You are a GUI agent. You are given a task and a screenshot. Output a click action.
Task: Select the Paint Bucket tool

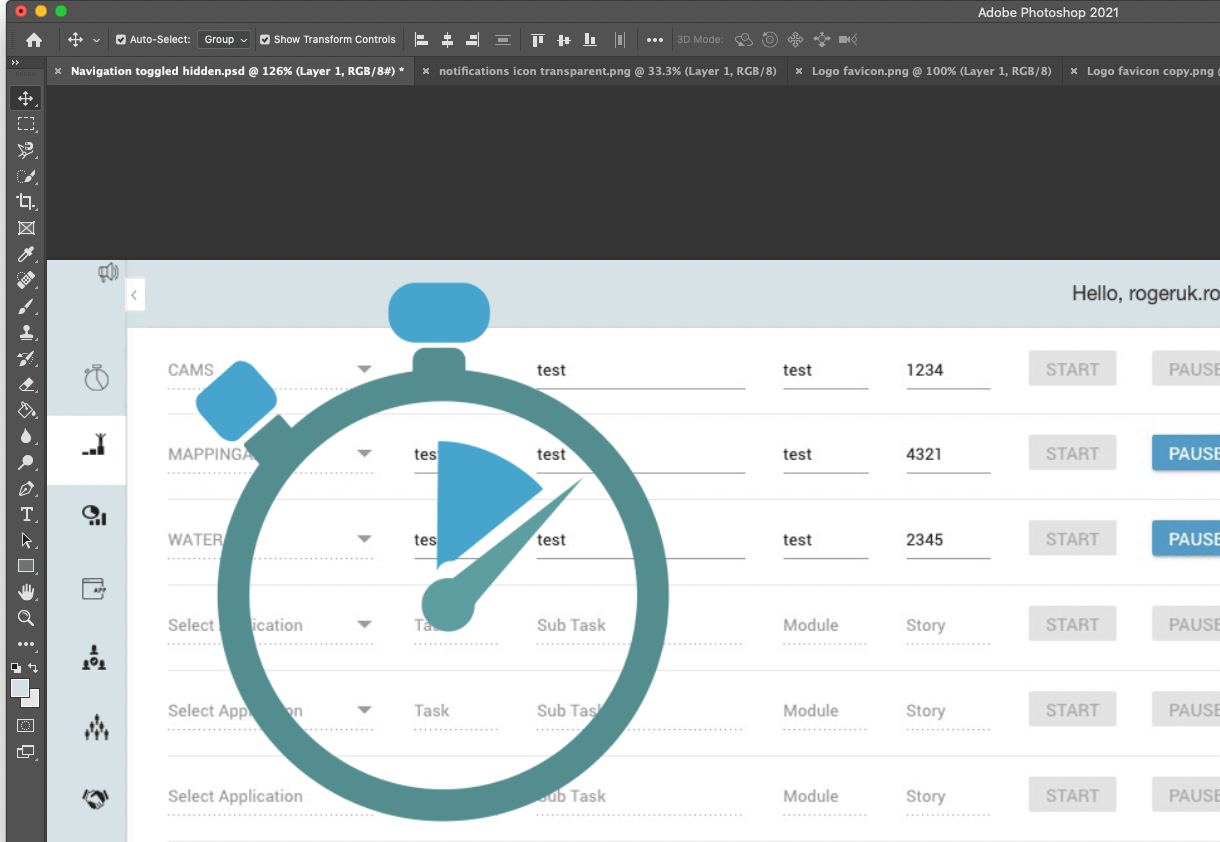click(x=26, y=410)
